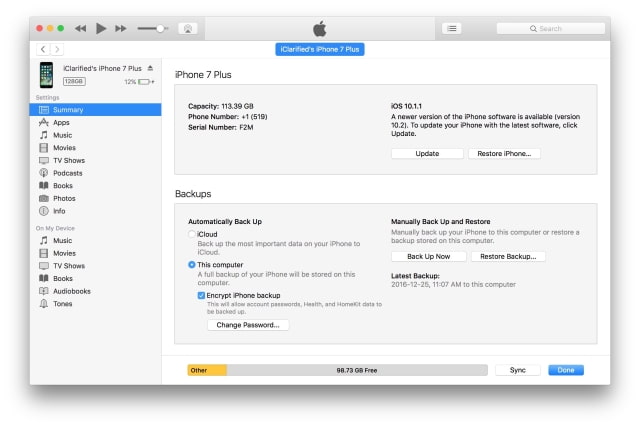Open Summary in the Settings sidebar
Screen dimensions: 640x427
[96, 110]
